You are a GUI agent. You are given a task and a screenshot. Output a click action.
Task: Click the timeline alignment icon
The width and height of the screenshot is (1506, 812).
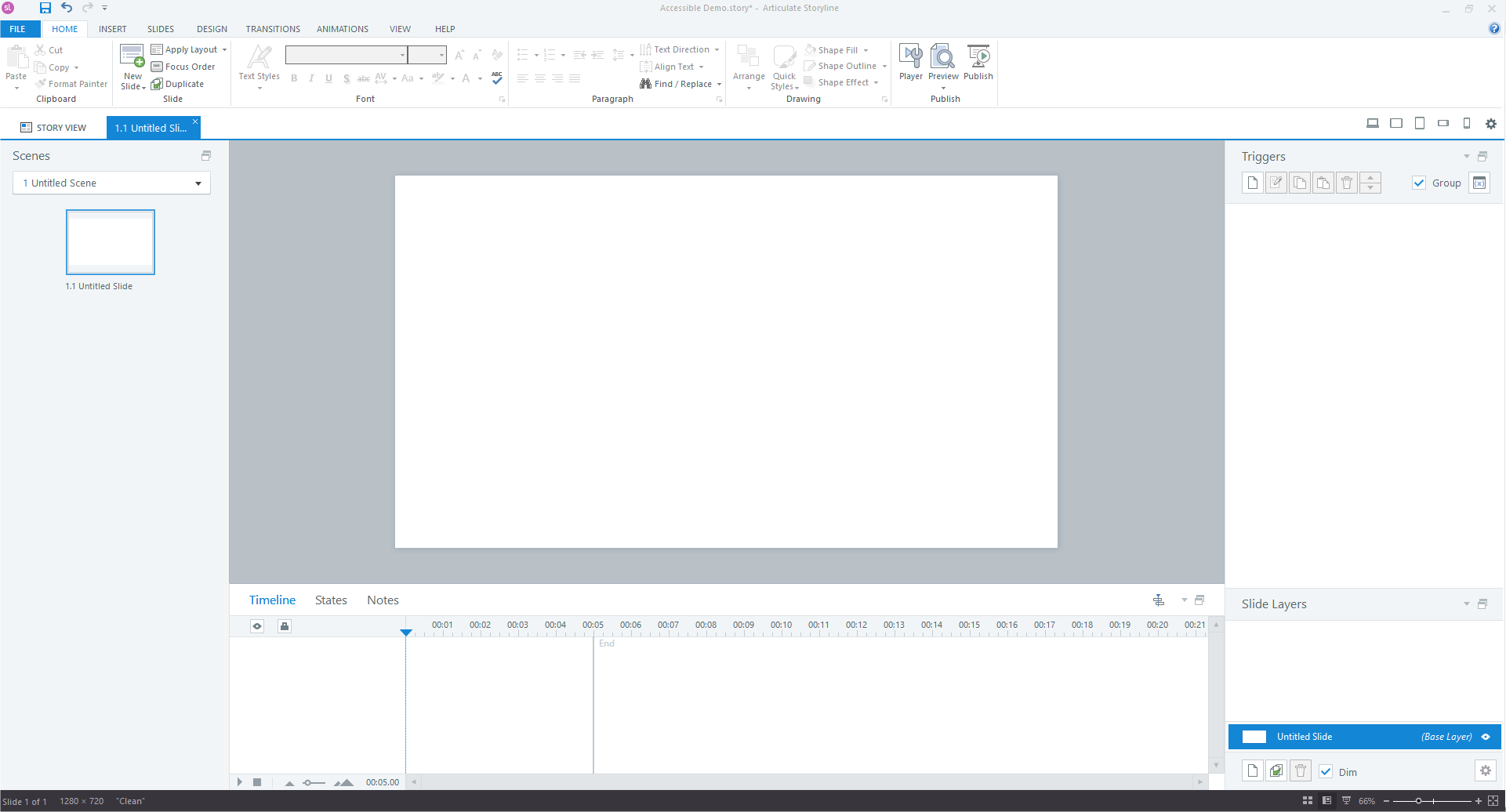1159,600
